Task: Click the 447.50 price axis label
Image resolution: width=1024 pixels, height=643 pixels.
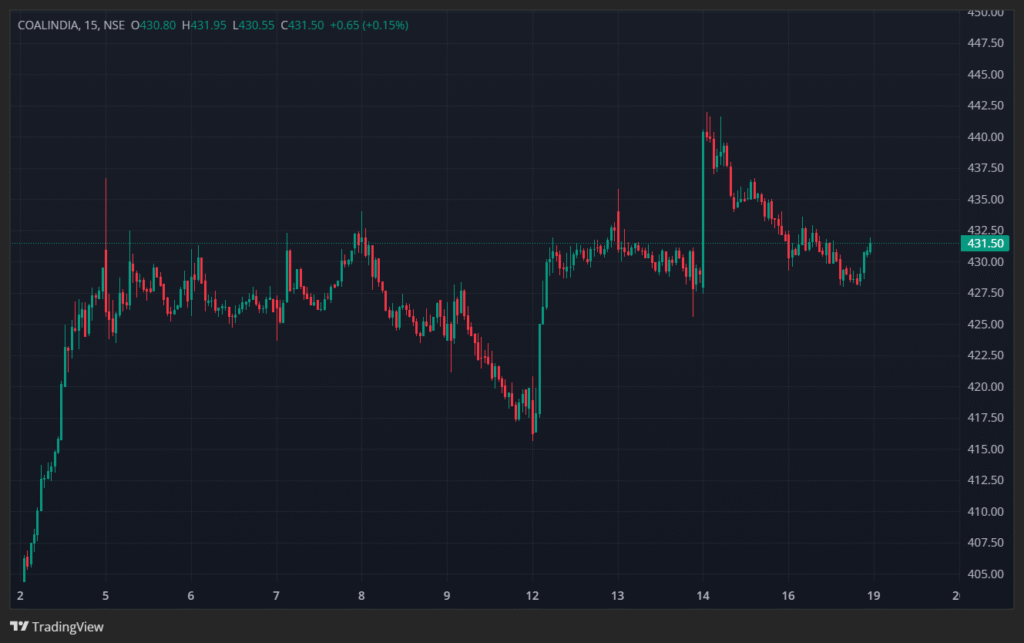Action: (x=985, y=43)
